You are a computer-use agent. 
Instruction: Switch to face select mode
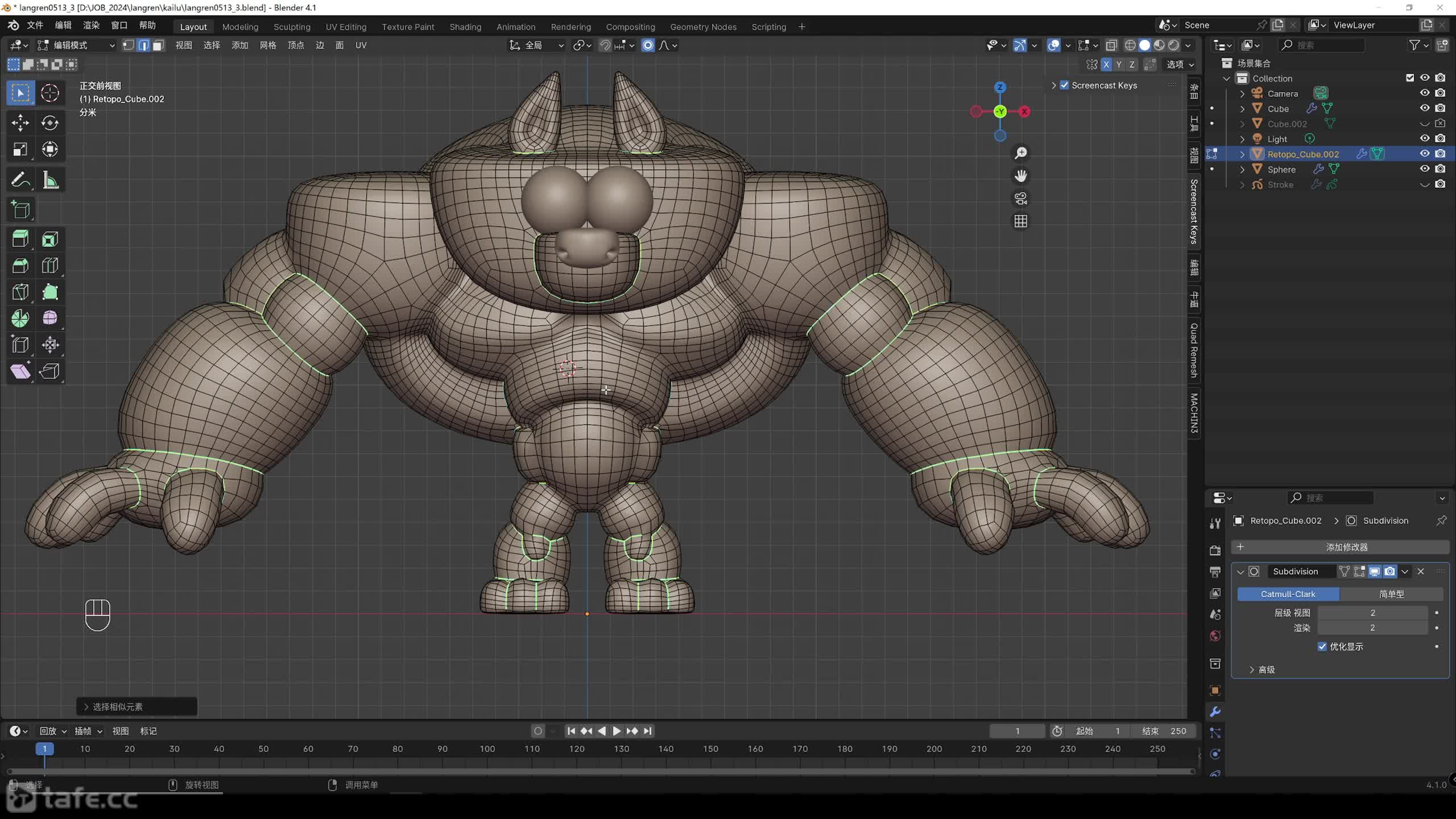click(x=158, y=45)
